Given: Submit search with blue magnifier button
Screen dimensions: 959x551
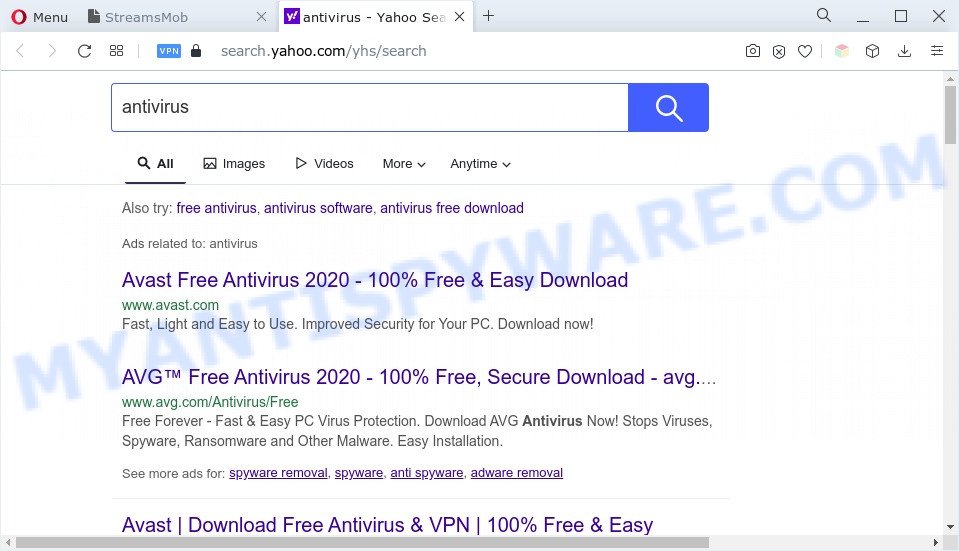Looking at the screenshot, I should coord(668,108).
